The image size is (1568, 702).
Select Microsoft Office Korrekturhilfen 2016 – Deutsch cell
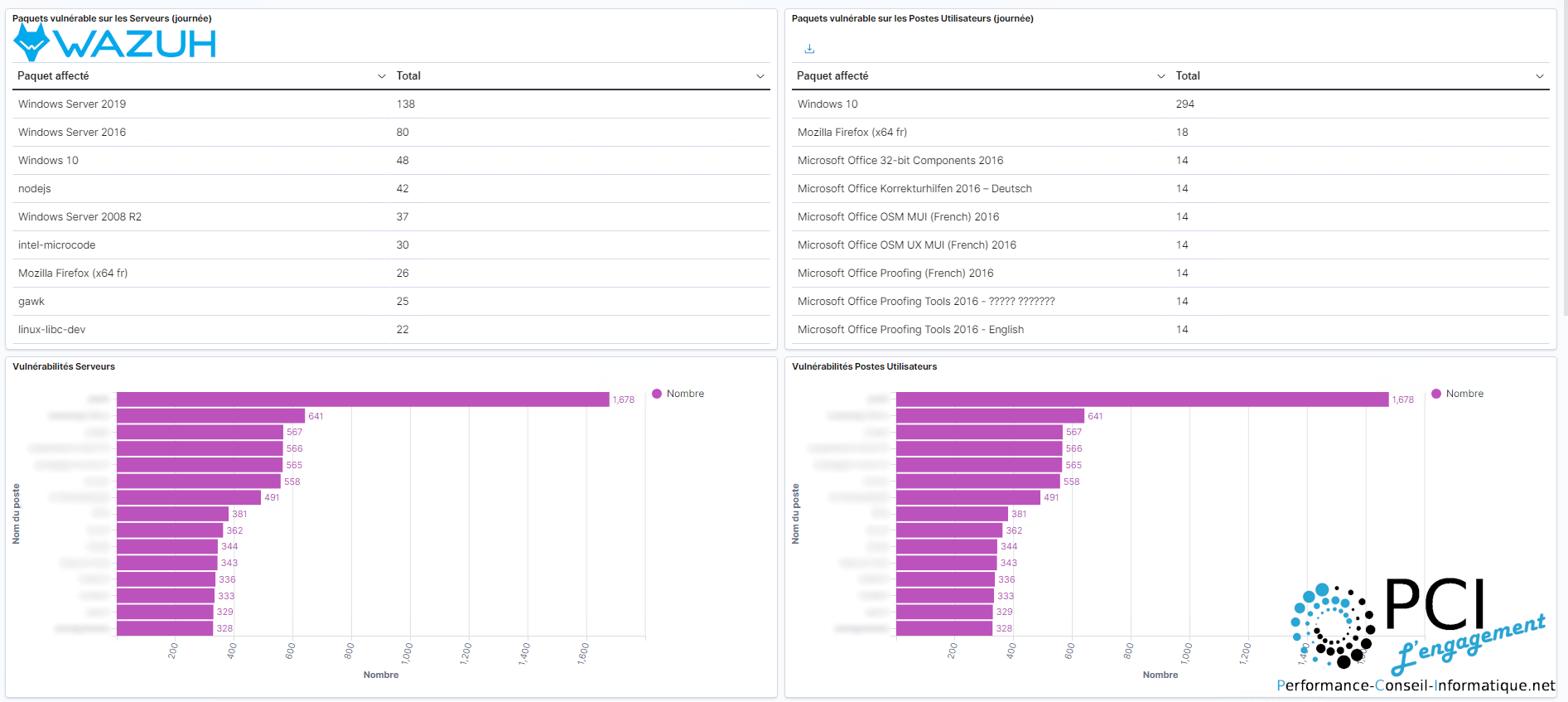coord(914,188)
